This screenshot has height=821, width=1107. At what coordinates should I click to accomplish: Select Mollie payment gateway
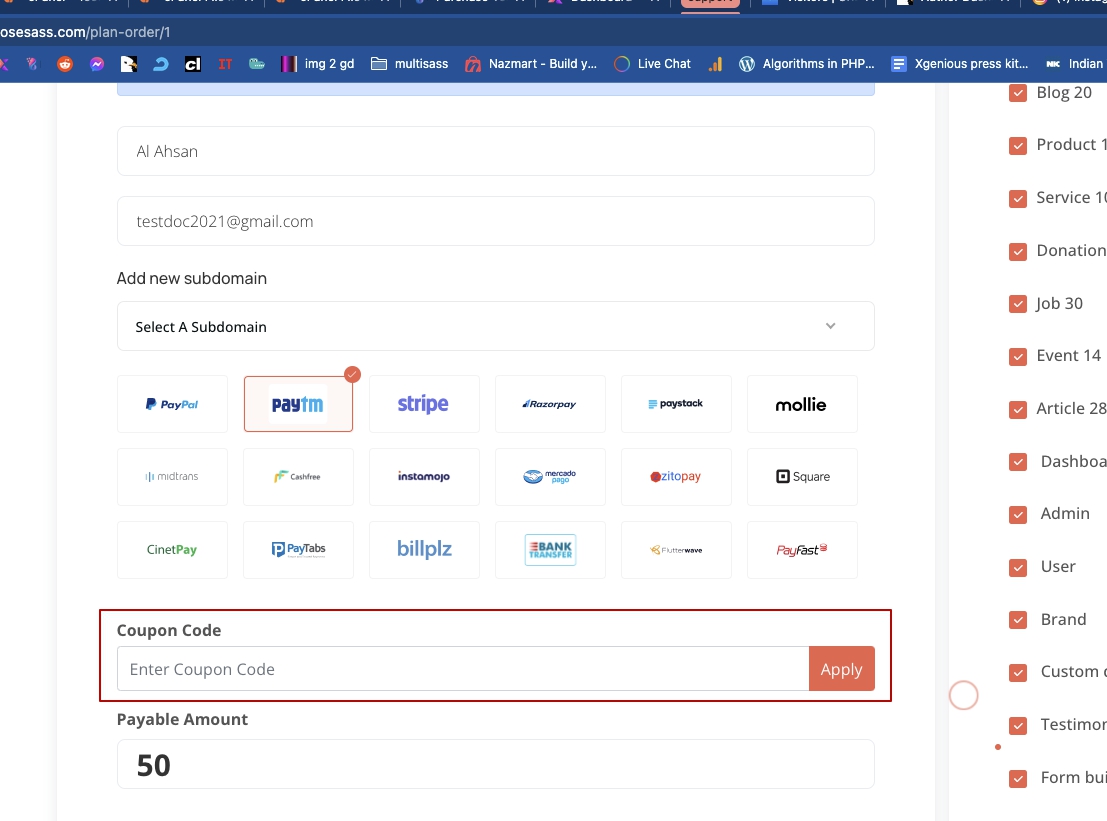click(802, 404)
